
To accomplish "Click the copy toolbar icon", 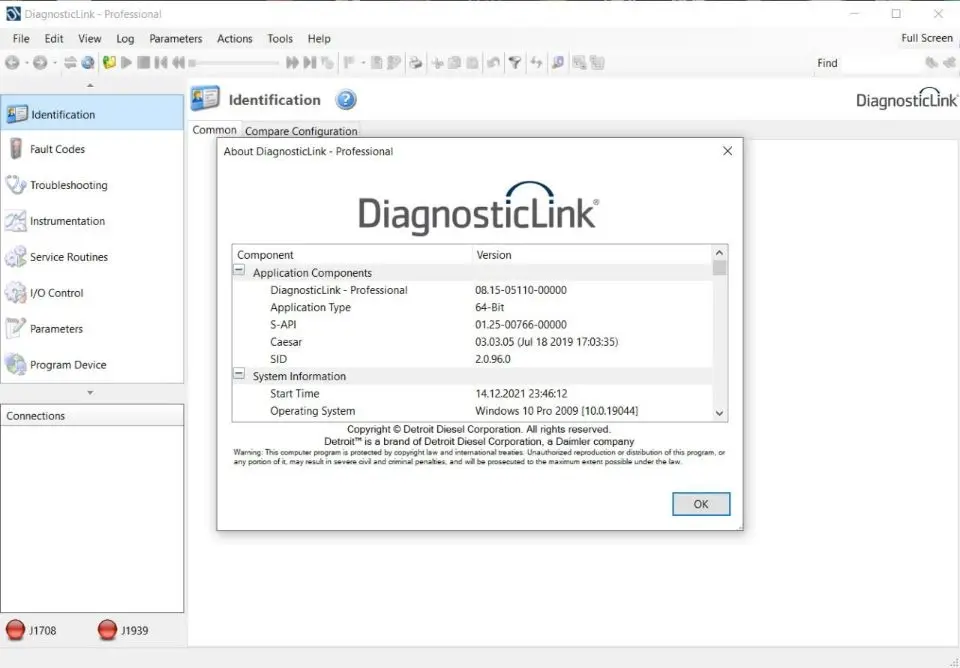I will point(454,62).
